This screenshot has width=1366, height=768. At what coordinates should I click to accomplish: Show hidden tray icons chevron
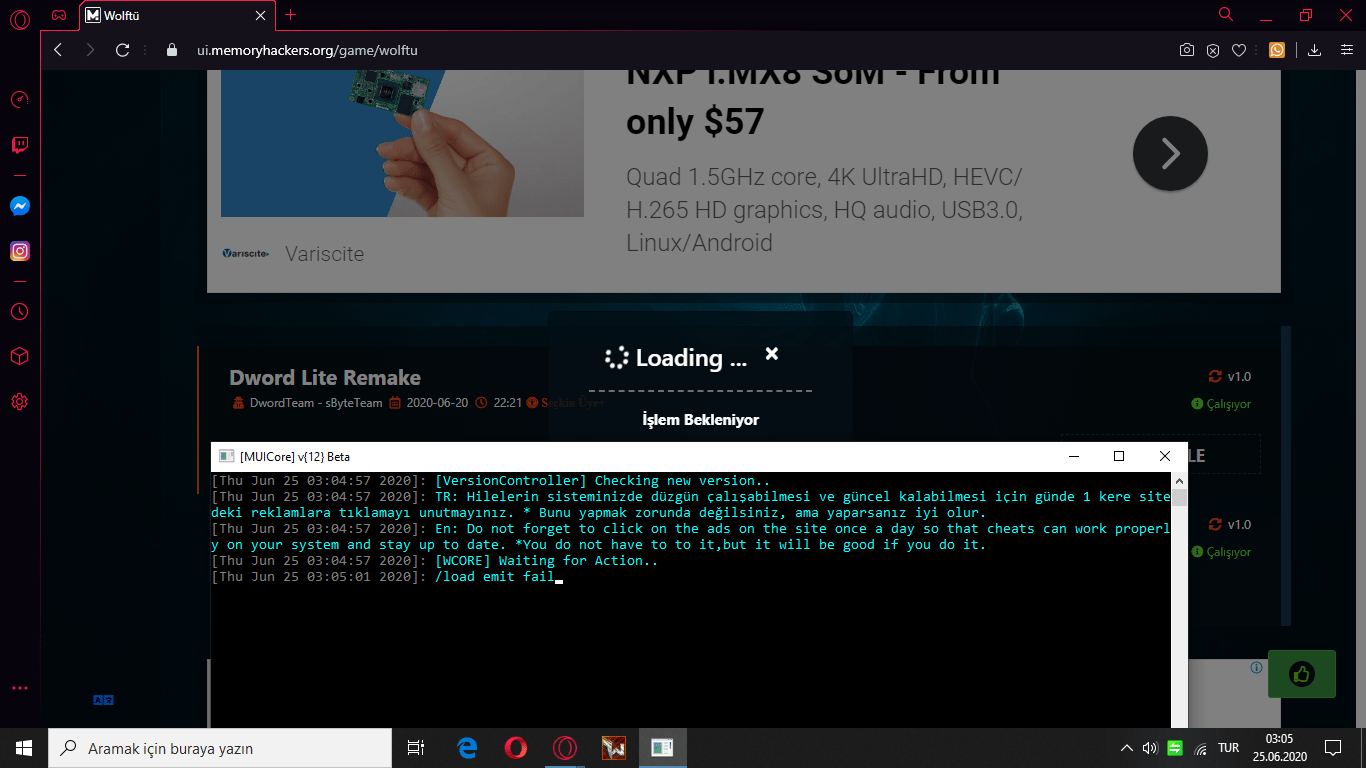(1127, 748)
